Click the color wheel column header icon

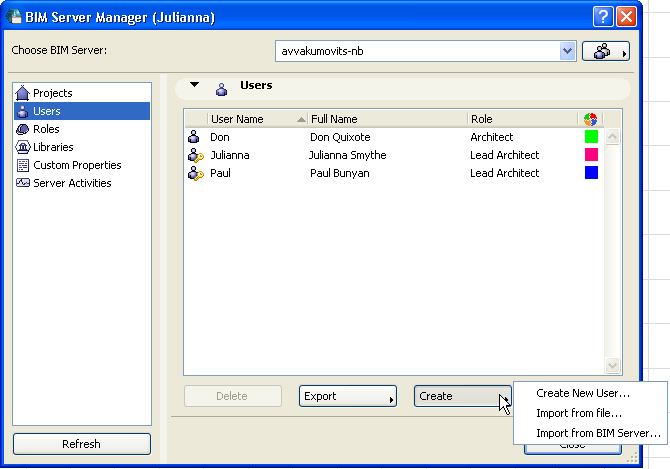(591, 119)
